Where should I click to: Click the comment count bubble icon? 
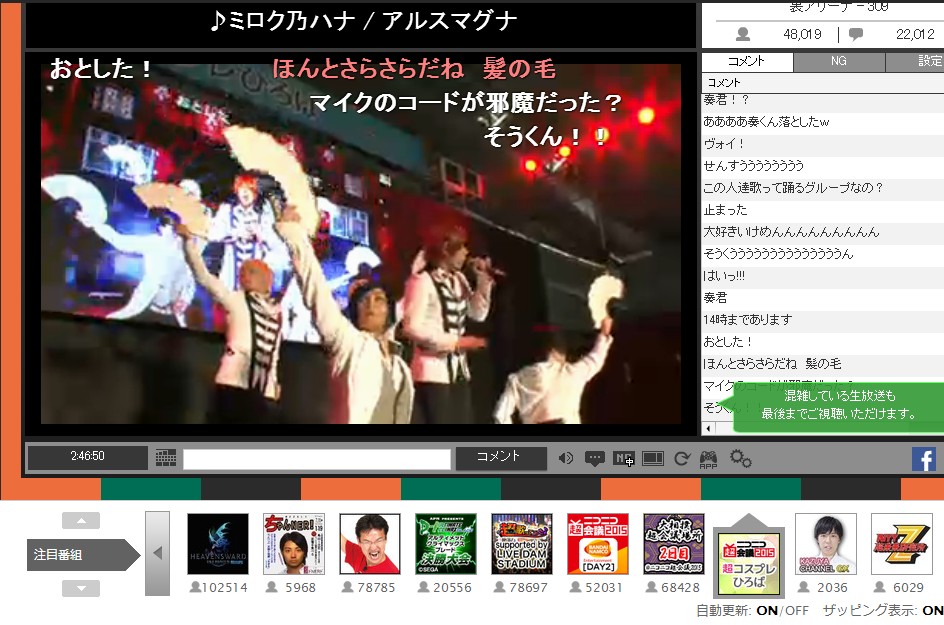(856, 34)
